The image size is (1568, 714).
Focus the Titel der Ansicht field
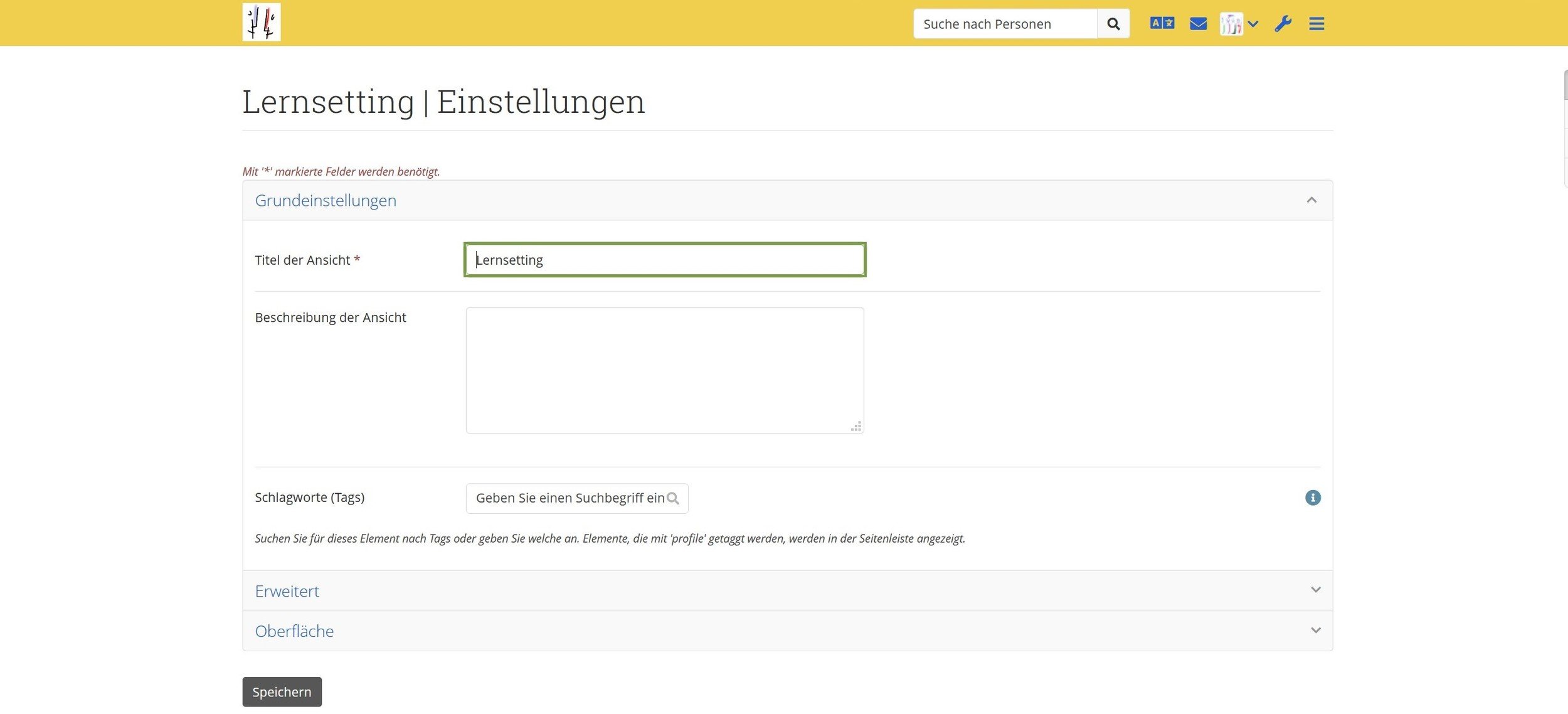(665, 260)
